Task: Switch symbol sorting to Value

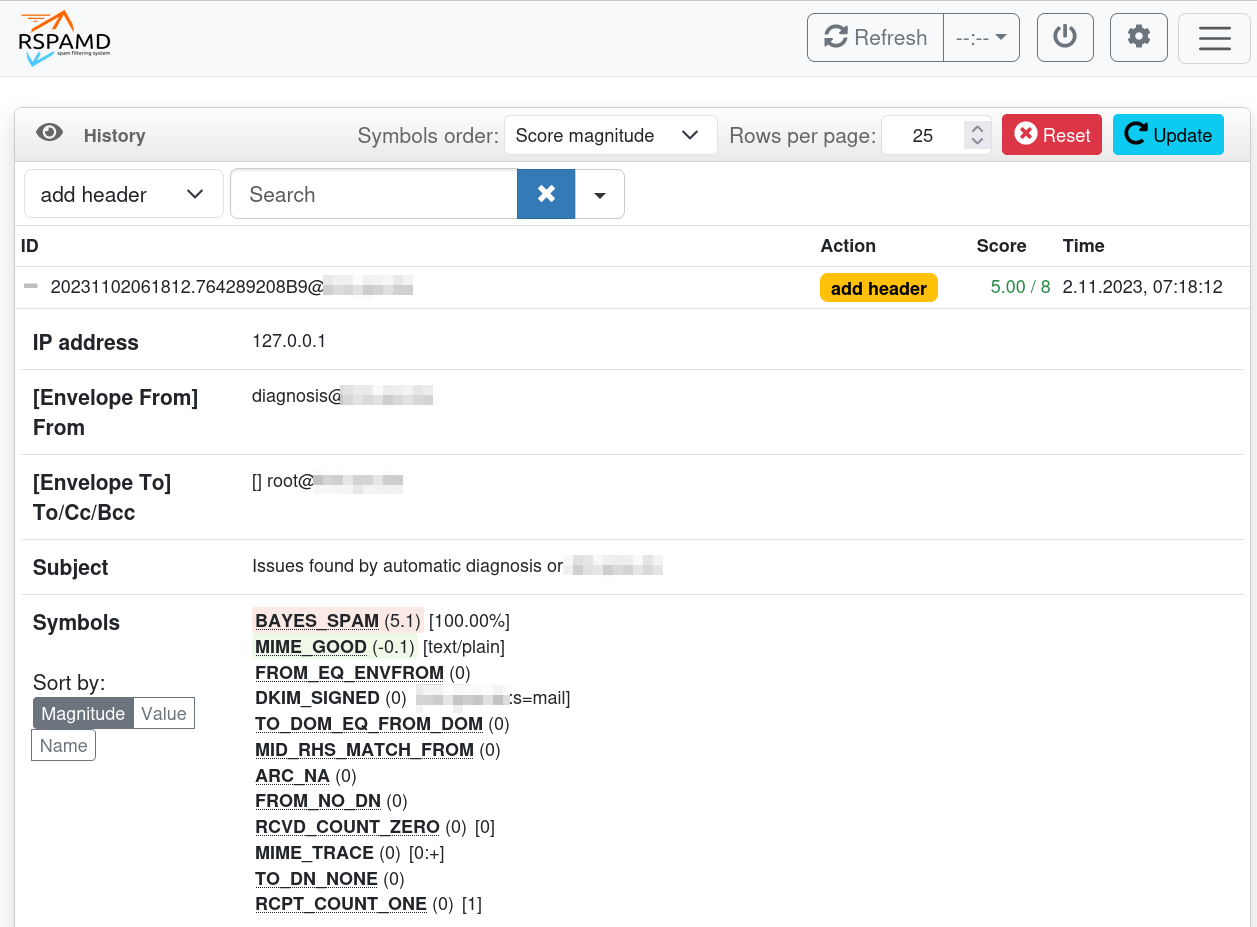Action: click(x=162, y=713)
